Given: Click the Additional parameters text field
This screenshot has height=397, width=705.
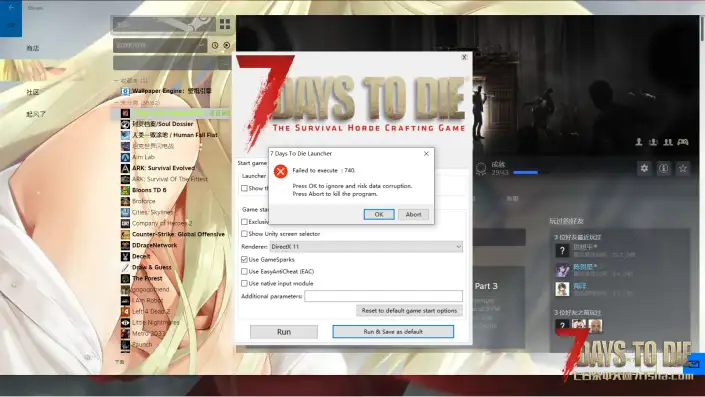Looking at the screenshot, I should 384,296.
